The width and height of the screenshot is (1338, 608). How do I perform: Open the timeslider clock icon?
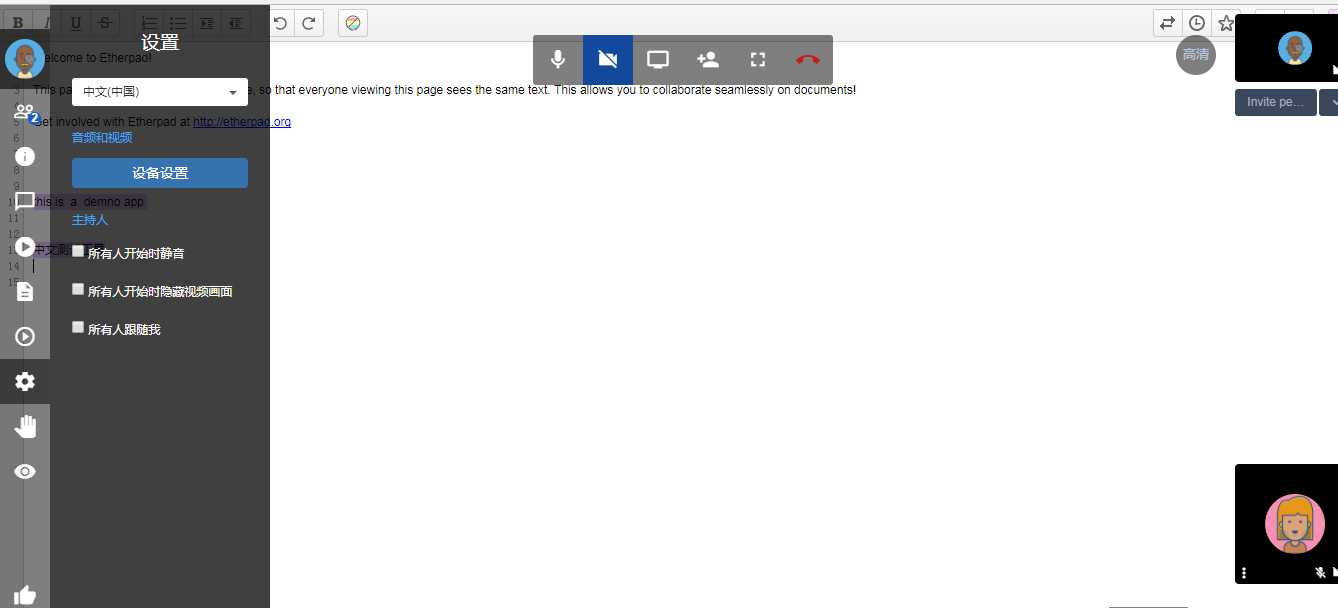click(1197, 23)
